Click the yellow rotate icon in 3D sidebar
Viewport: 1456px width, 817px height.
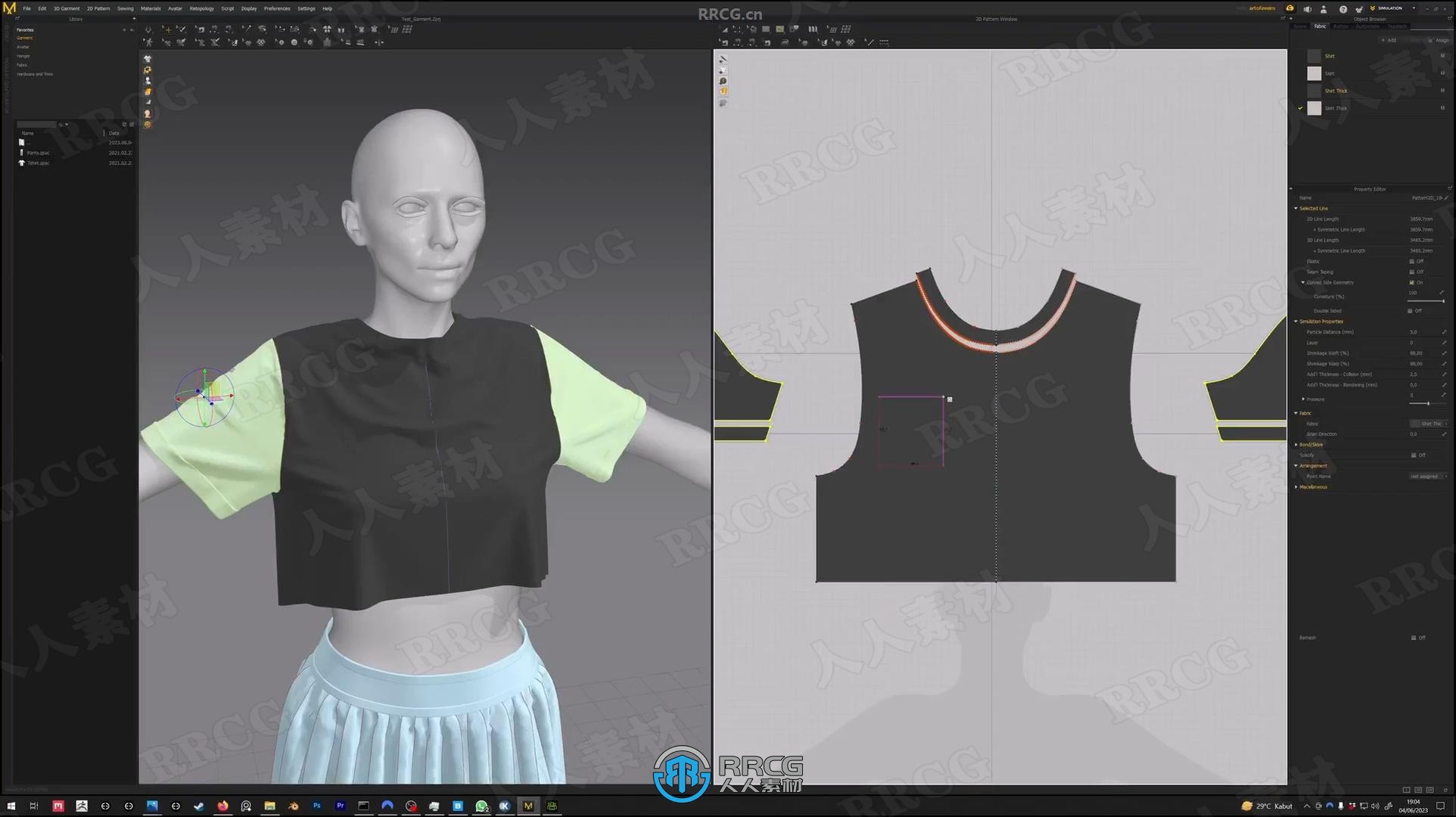(148, 70)
